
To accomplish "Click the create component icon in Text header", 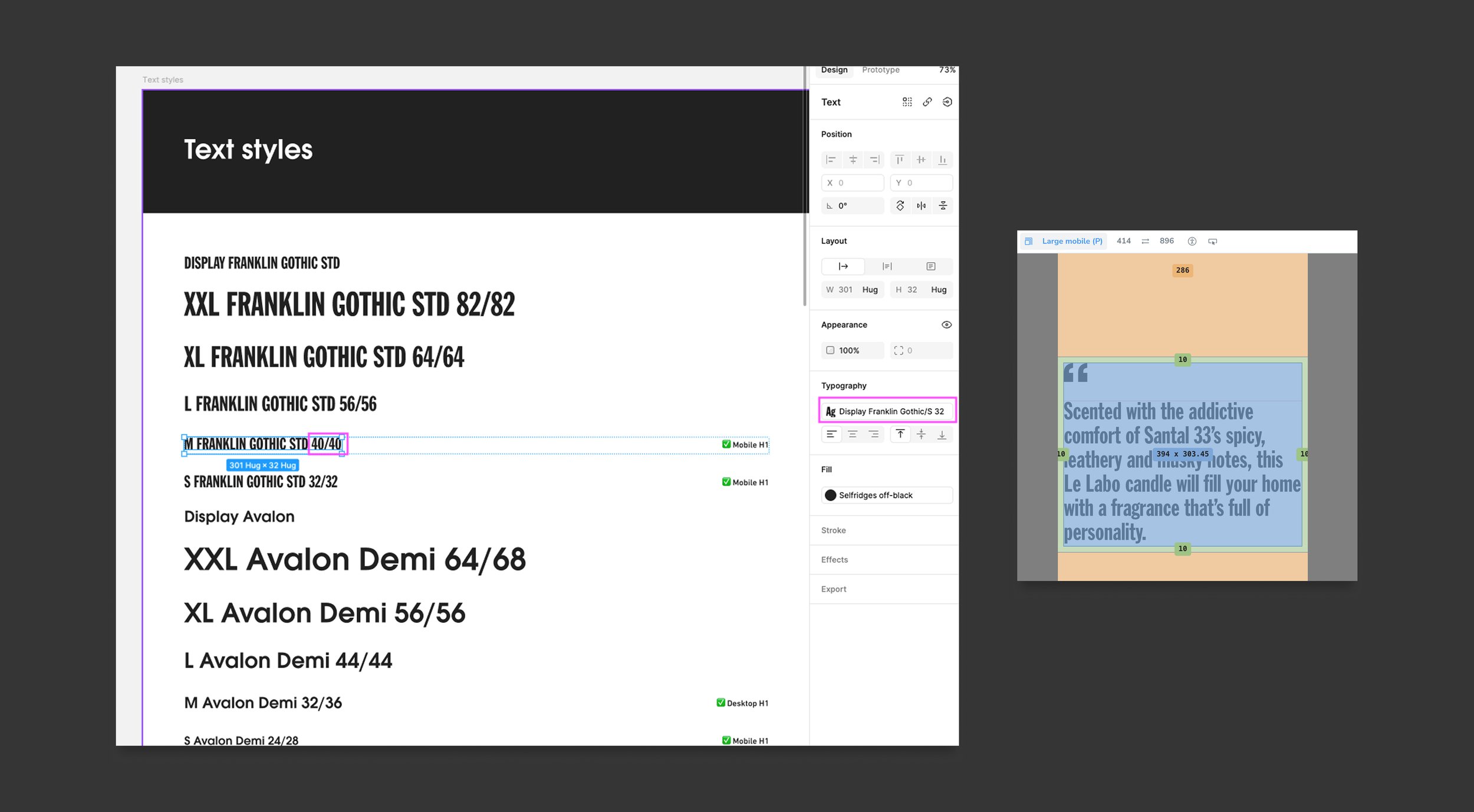I will [x=907, y=102].
